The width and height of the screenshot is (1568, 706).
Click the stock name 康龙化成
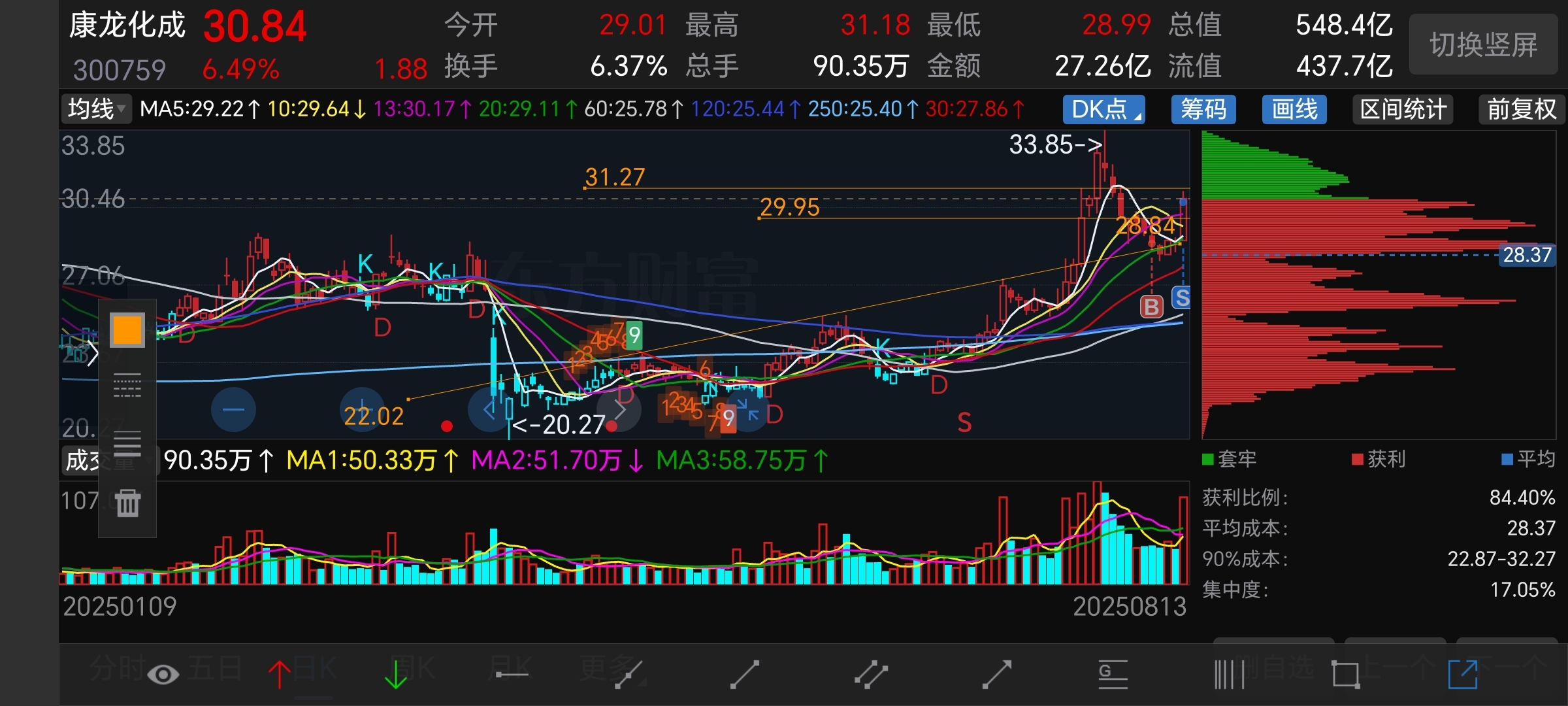[127, 25]
